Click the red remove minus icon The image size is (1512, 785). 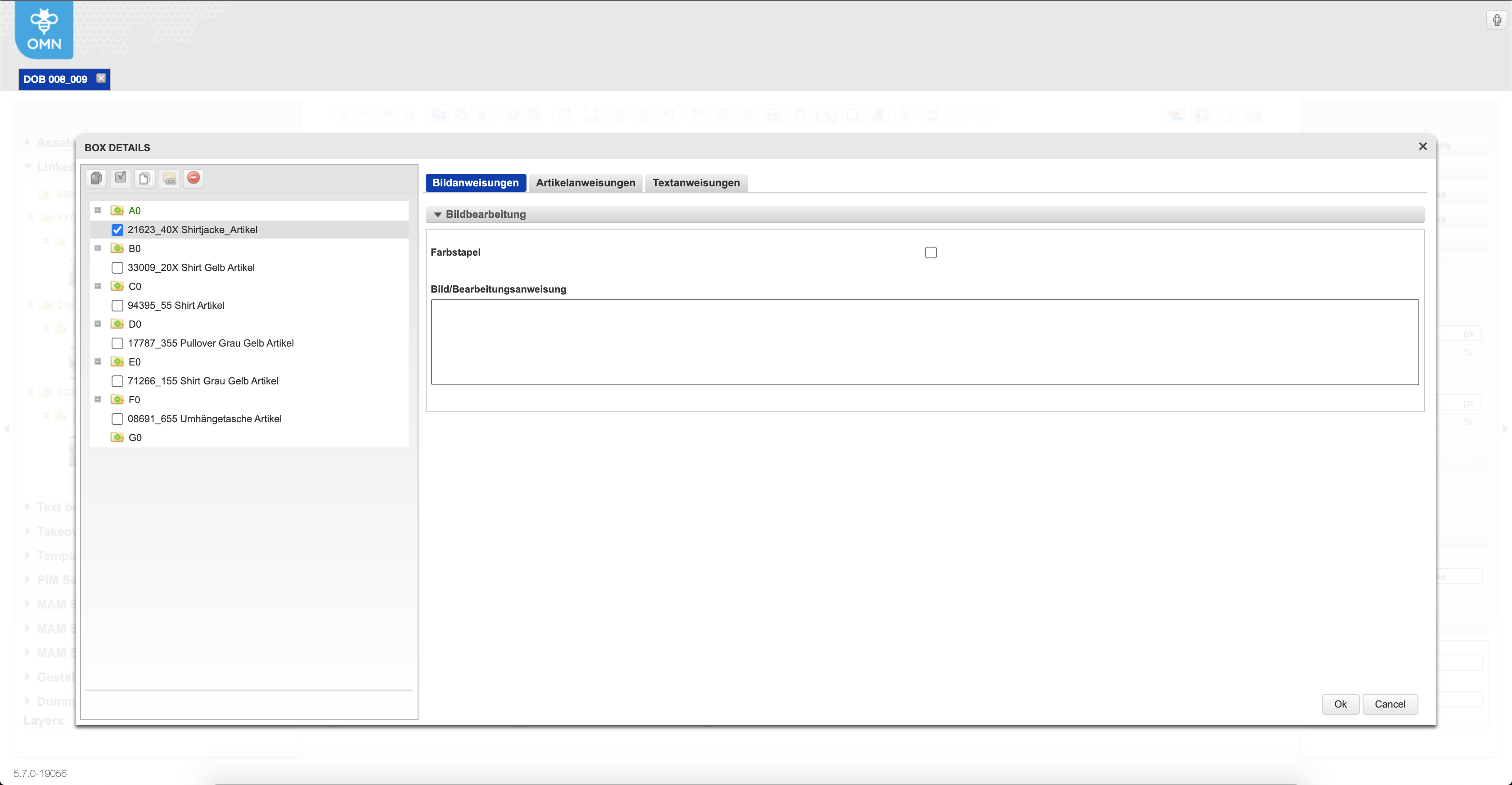pyautogui.click(x=193, y=178)
